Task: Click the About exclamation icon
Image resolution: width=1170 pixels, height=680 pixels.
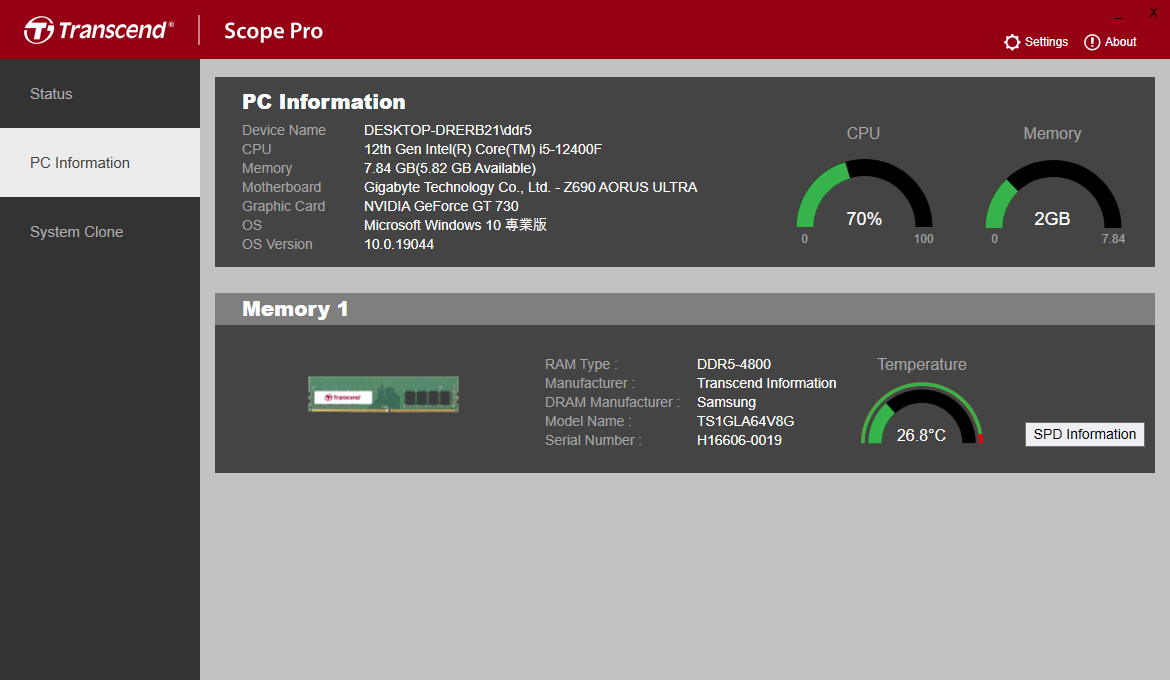Action: pyautogui.click(x=1092, y=43)
